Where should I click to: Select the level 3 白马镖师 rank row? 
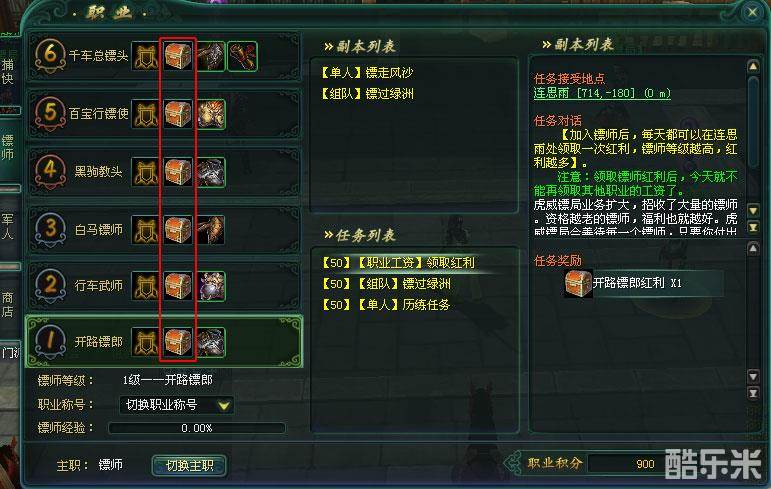click(x=164, y=230)
